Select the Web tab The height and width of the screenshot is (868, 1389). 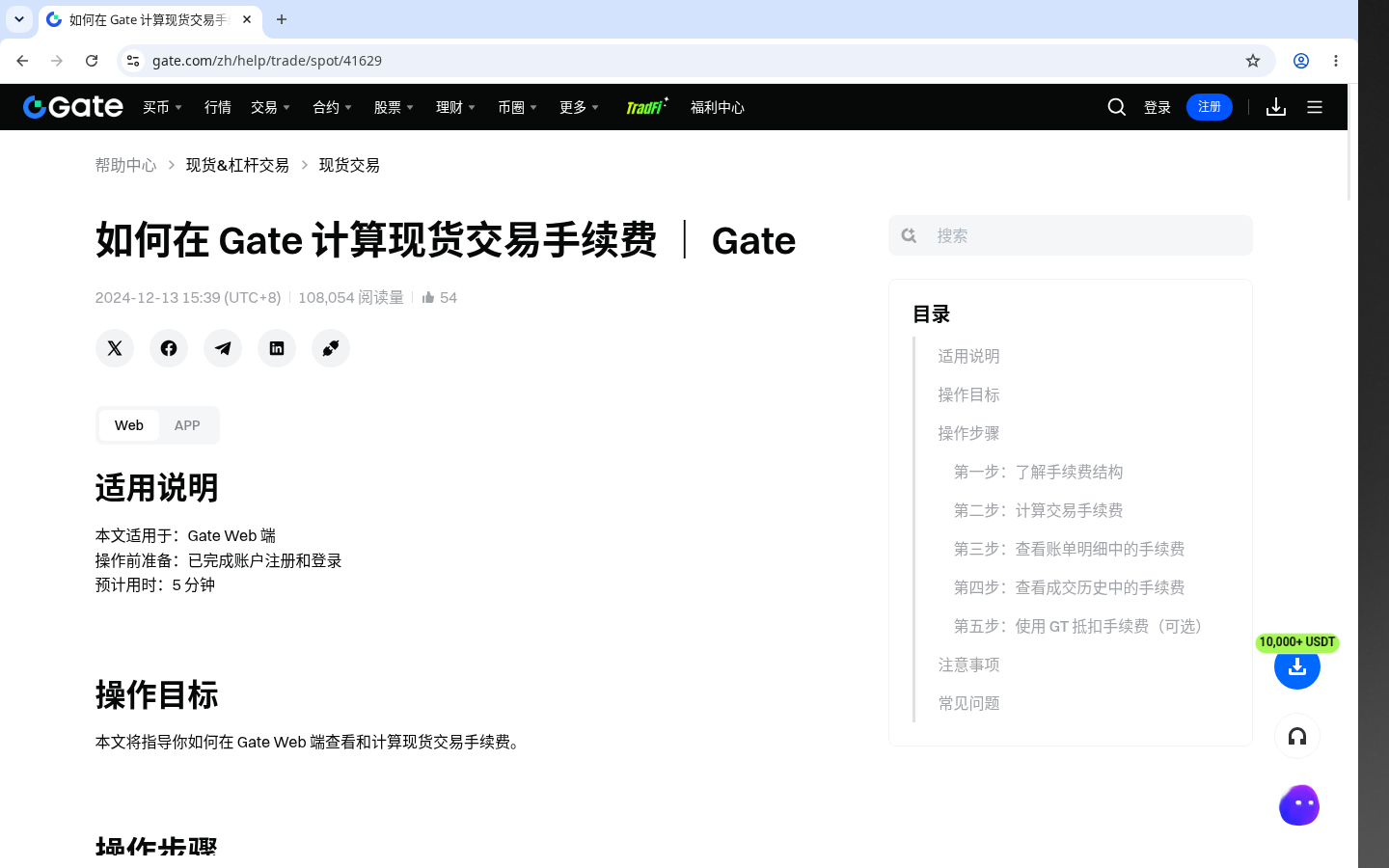pos(129,425)
